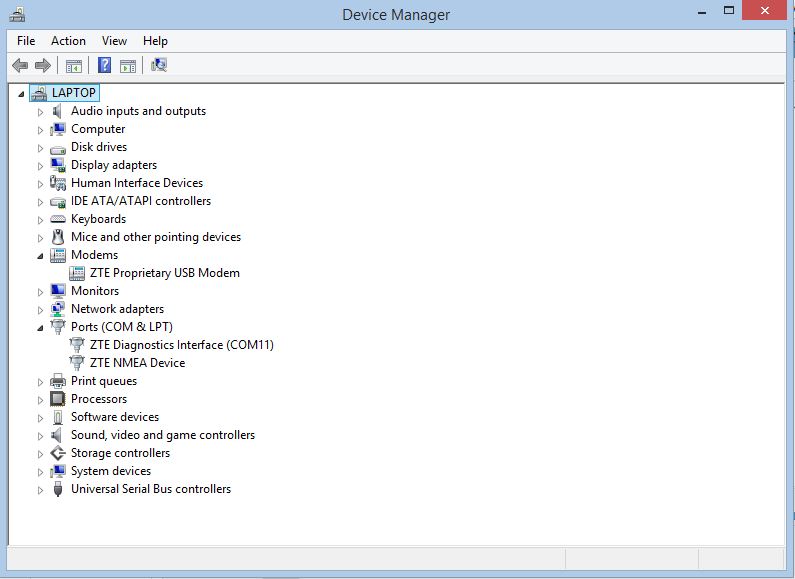Expand the Display adapters category

[x=41, y=166]
